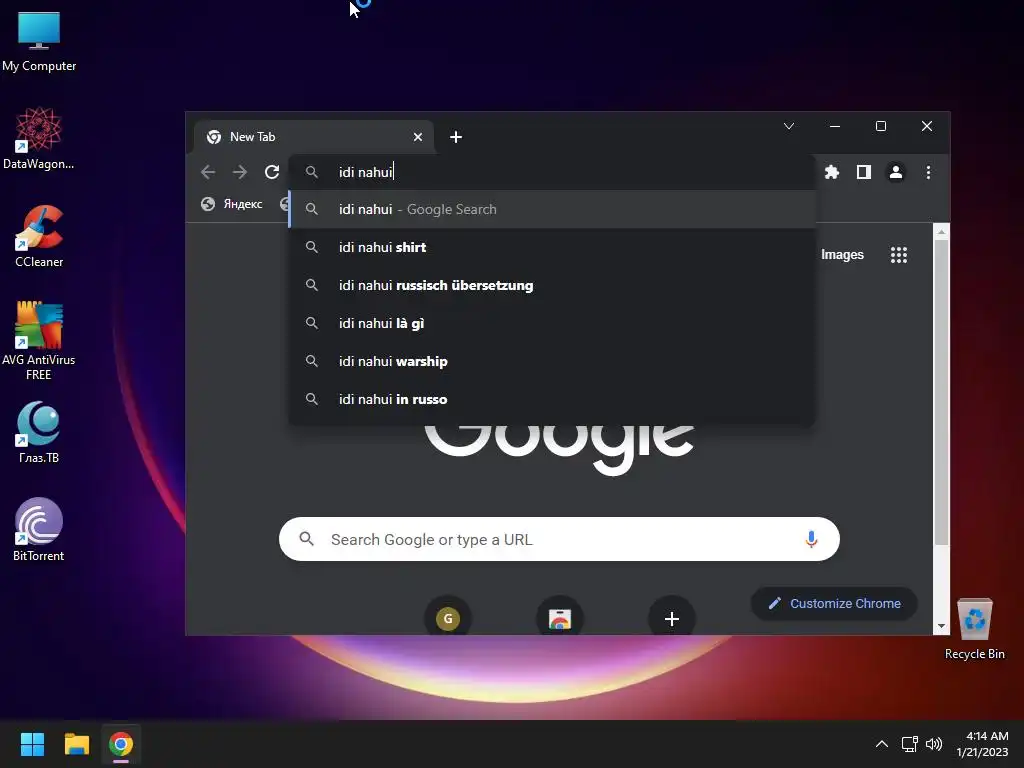
Task: Launch CCleaner from the desktop
Action: pyautogui.click(x=39, y=236)
